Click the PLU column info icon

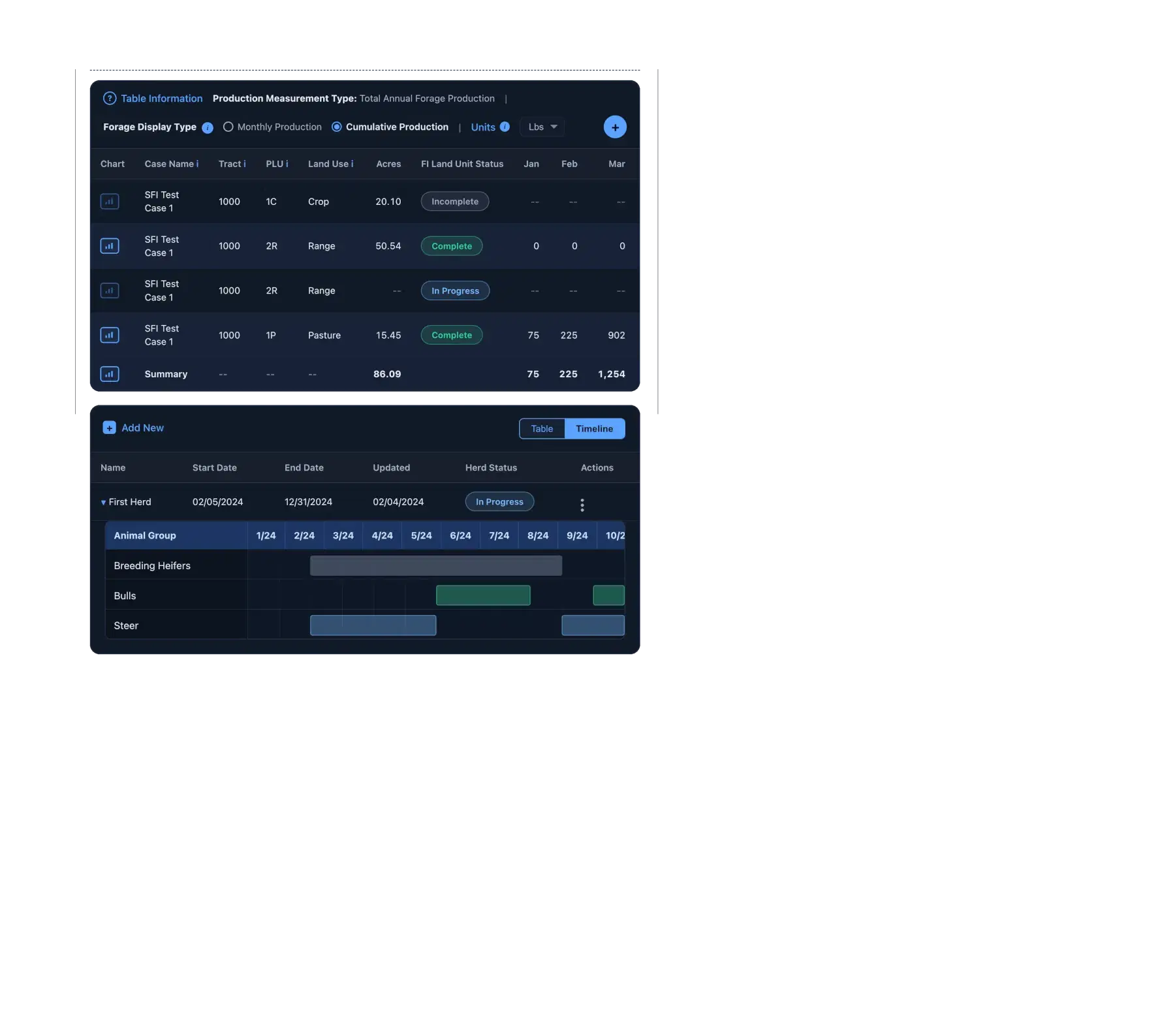(x=287, y=164)
